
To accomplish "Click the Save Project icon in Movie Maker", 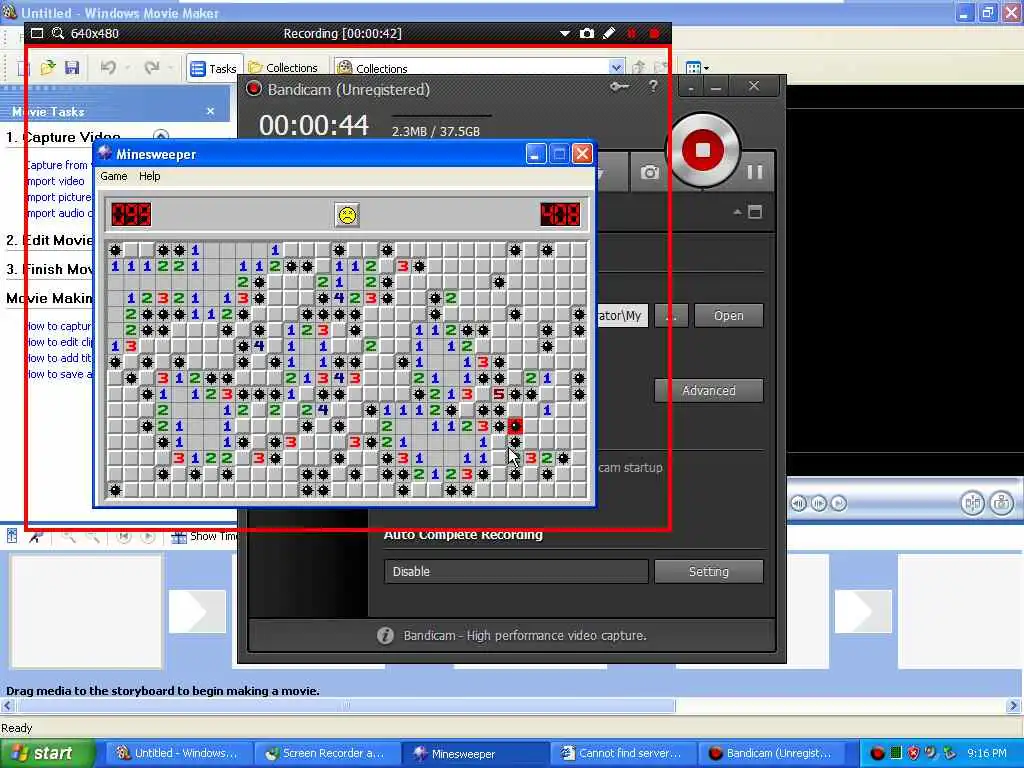I will tap(72, 67).
